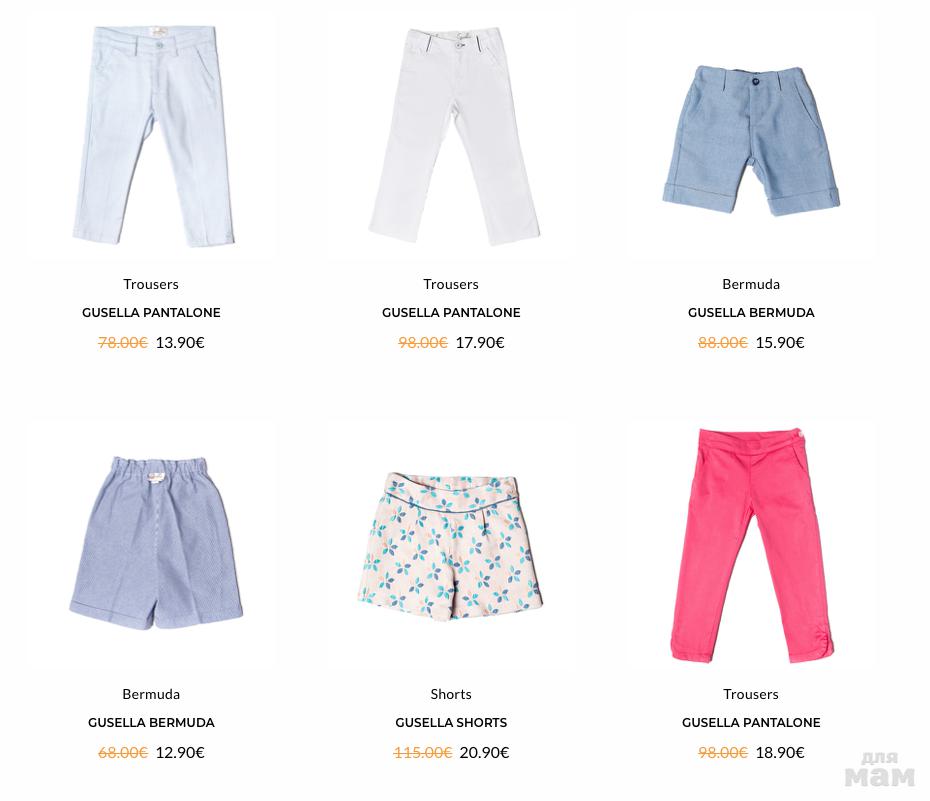
Task: Click Bermuda category above the 15.90€ item
Action: tap(751, 284)
